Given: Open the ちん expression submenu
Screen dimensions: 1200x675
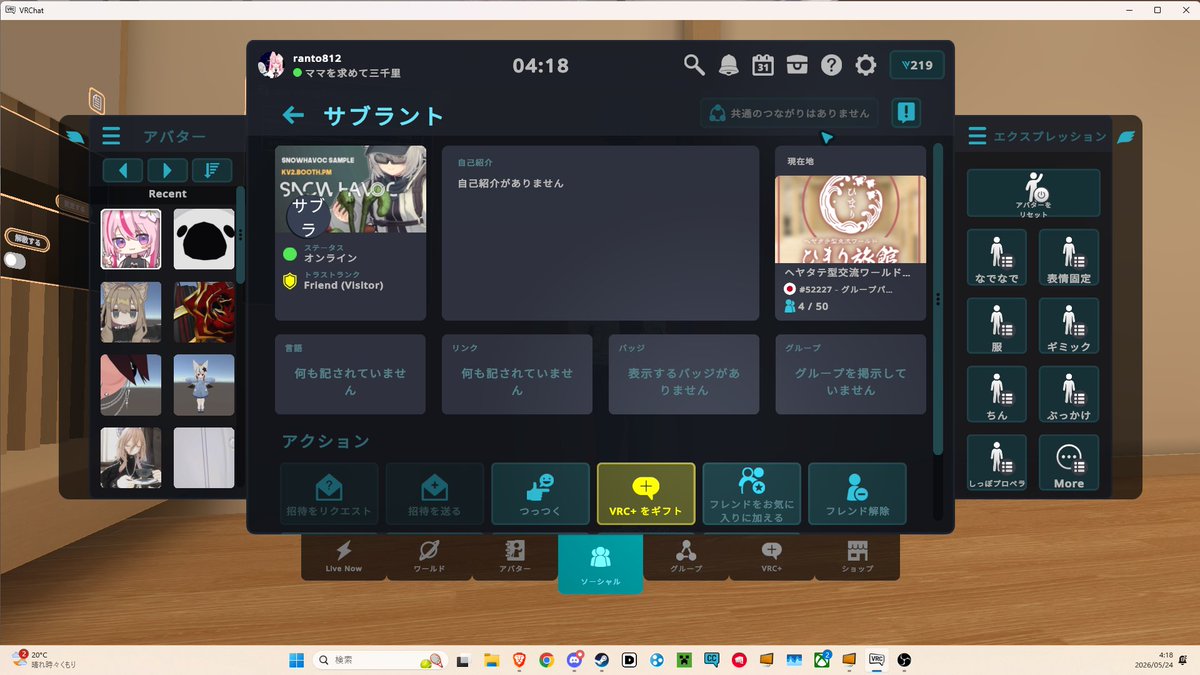Looking at the screenshot, I should point(997,394).
